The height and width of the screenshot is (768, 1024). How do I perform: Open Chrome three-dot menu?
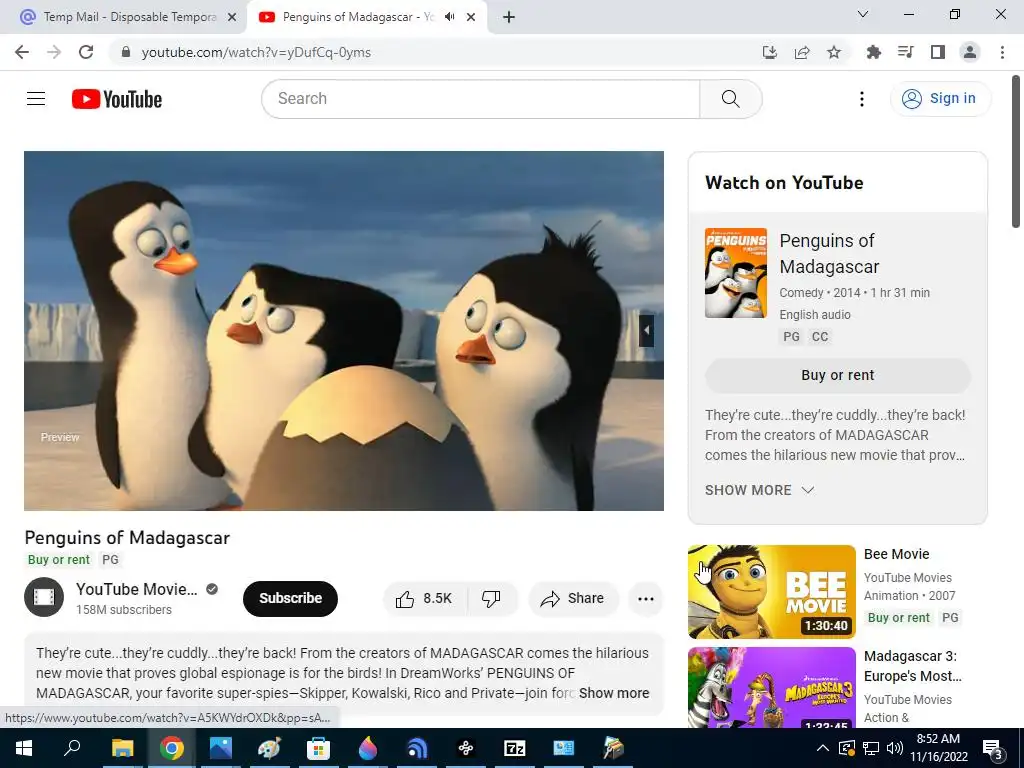(1002, 52)
